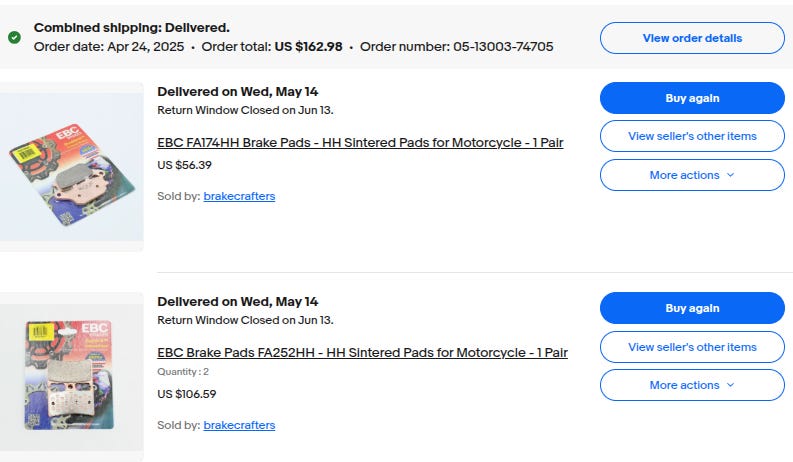Click the FA174HH brake pads product thumbnail

[72, 167]
